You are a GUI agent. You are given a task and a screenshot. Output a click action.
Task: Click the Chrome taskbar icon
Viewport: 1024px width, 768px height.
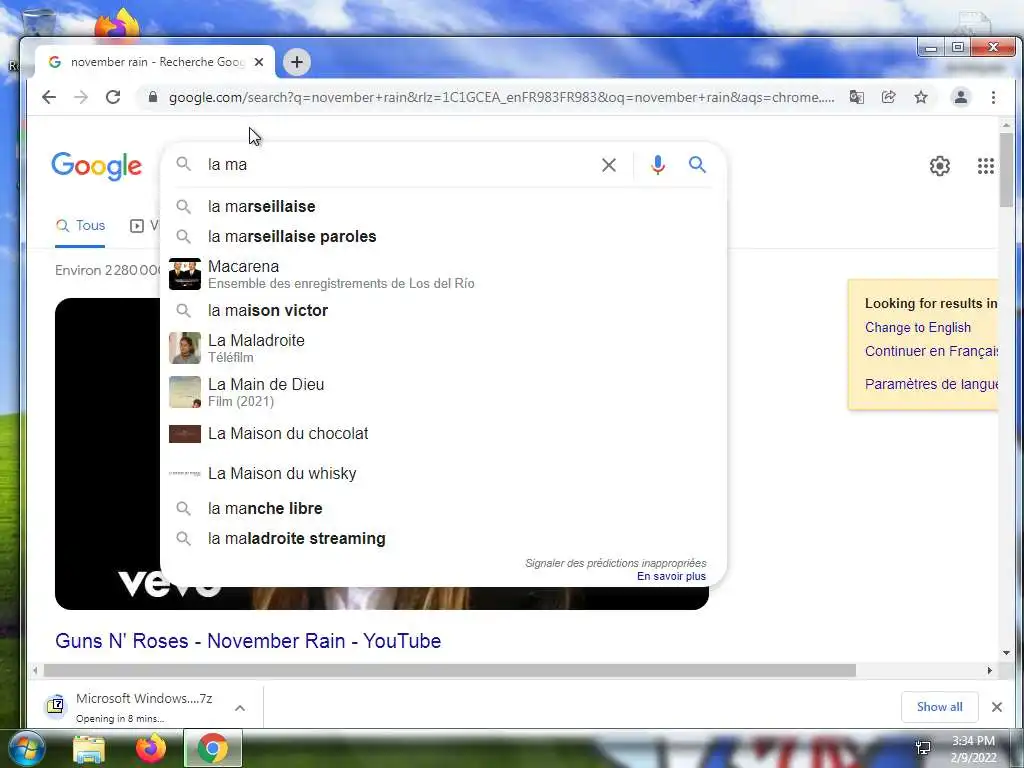[x=213, y=749]
